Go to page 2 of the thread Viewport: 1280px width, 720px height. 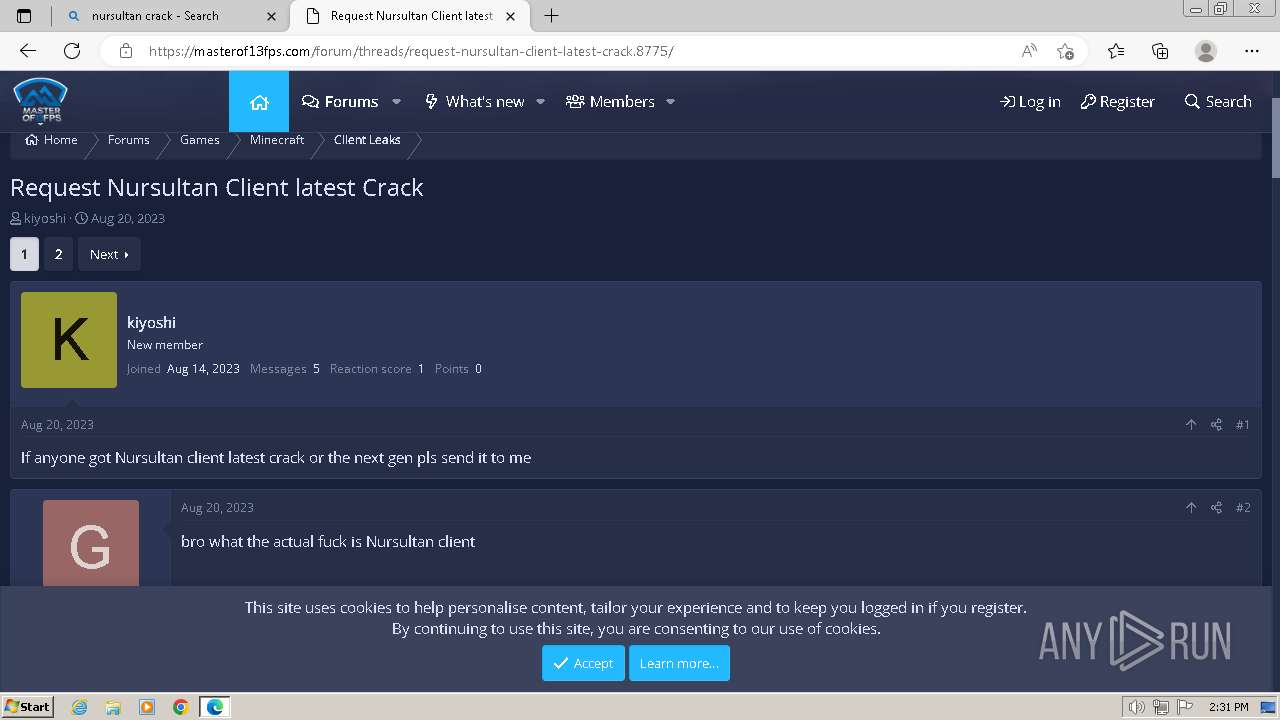[x=58, y=254]
